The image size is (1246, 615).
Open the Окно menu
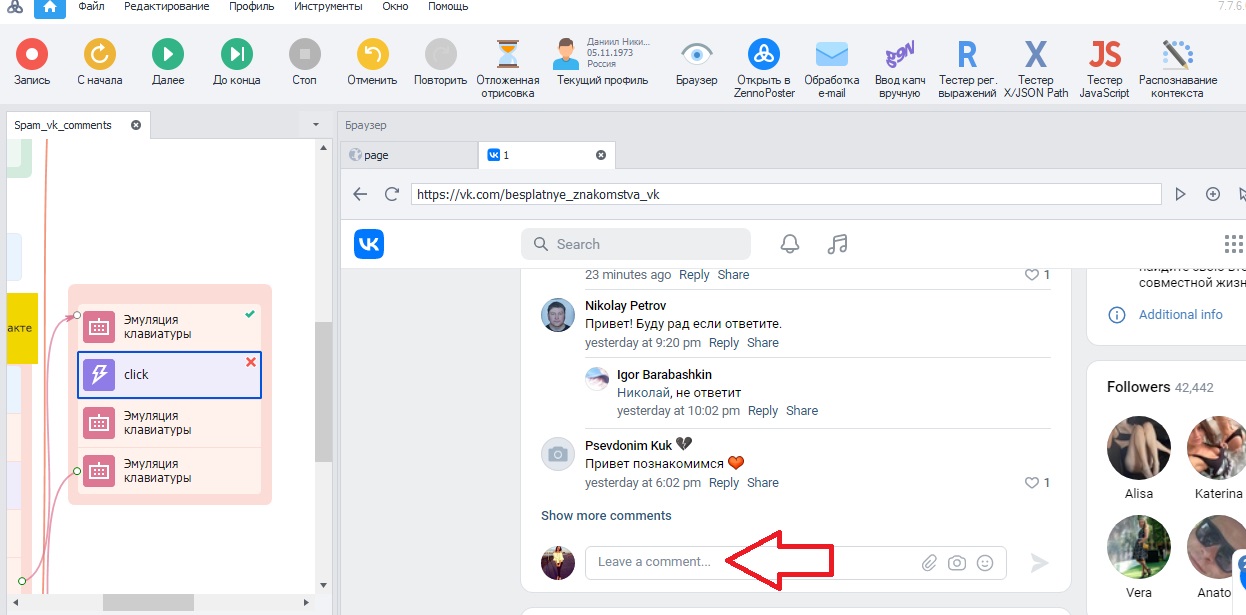coord(395,6)
